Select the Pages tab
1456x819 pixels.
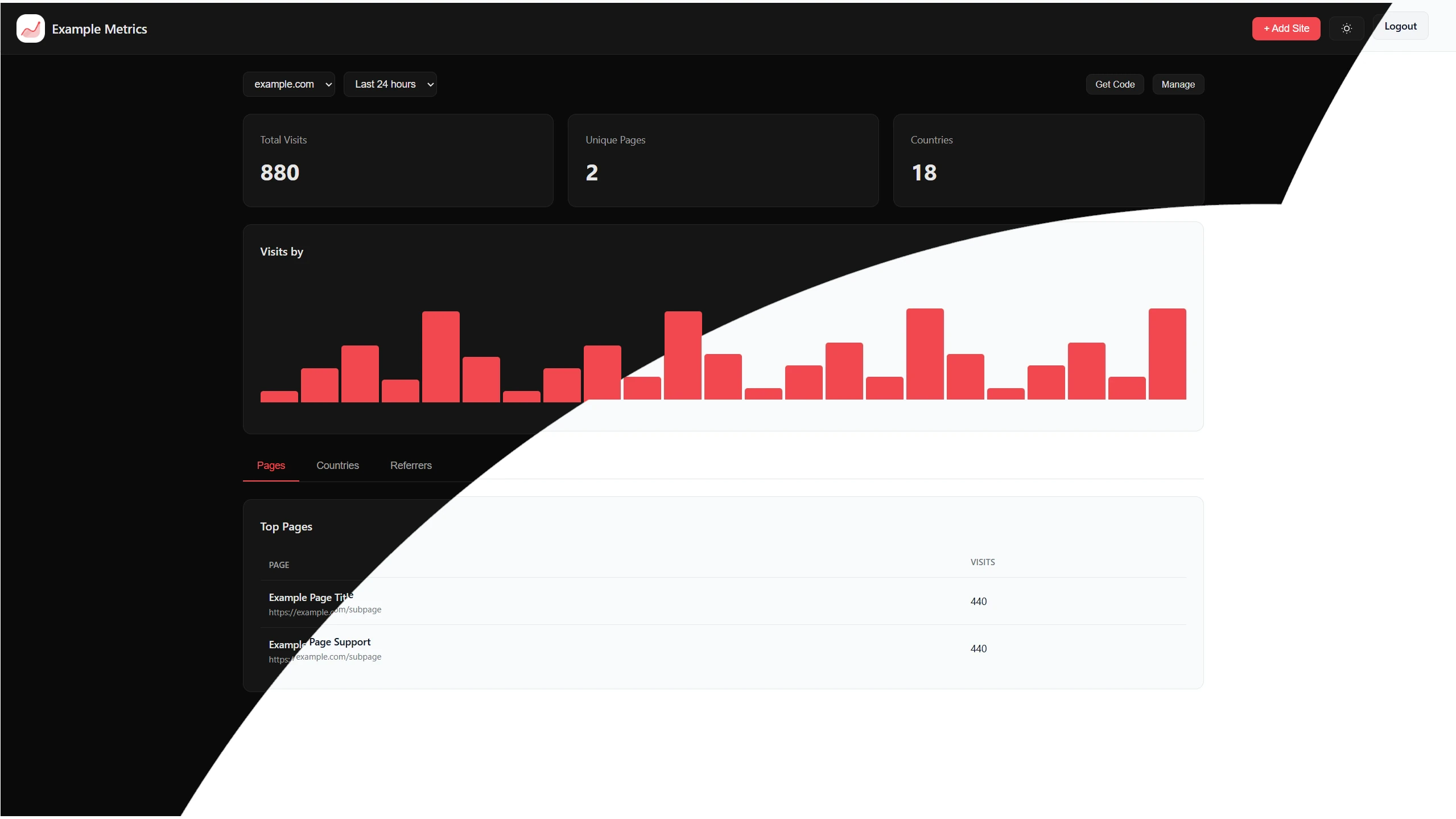[271, 466]
